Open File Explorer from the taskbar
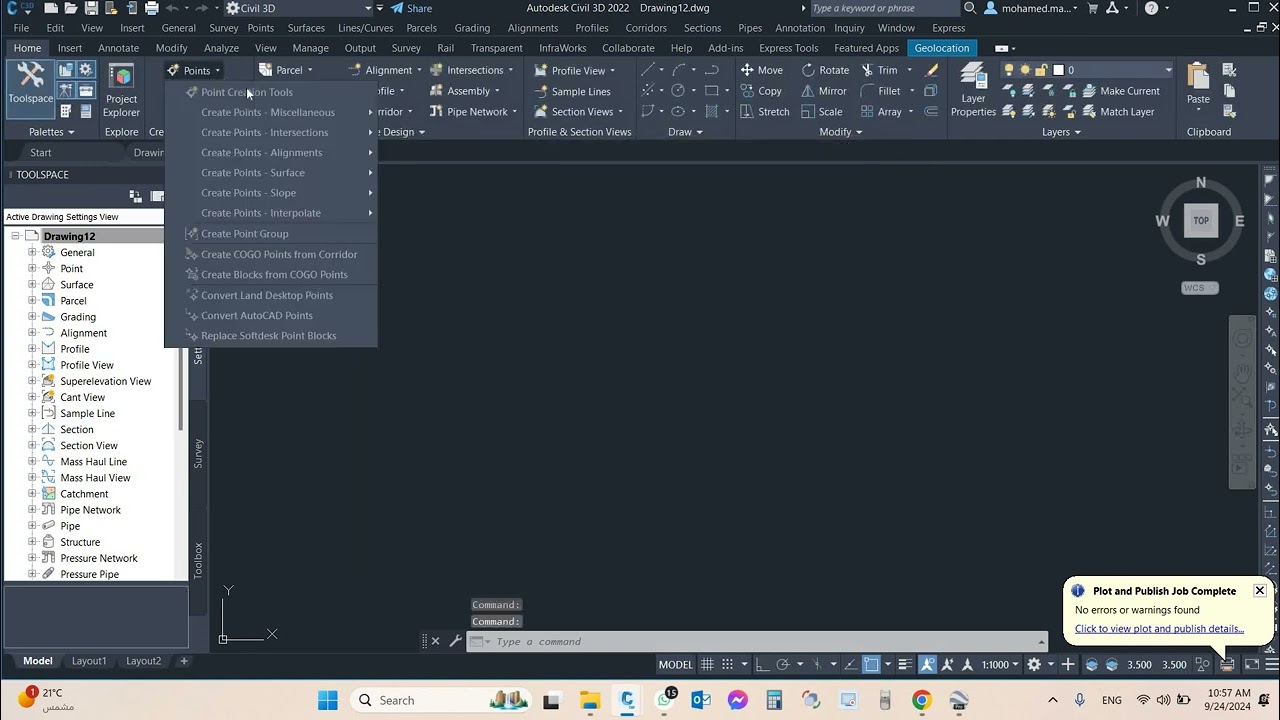 [x=590, y=700]
